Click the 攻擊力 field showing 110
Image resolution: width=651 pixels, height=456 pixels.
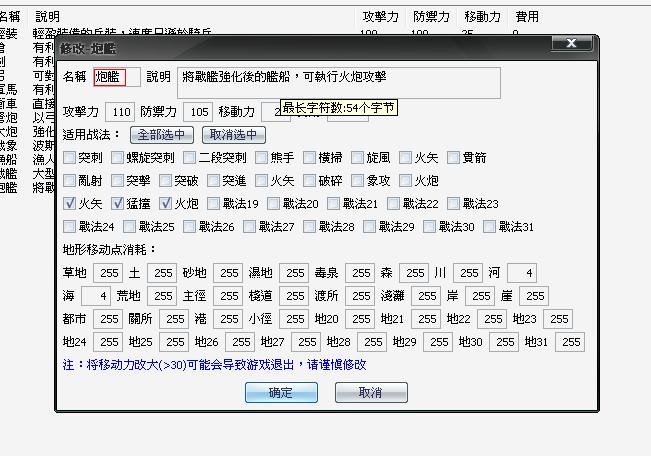point(120,112)
